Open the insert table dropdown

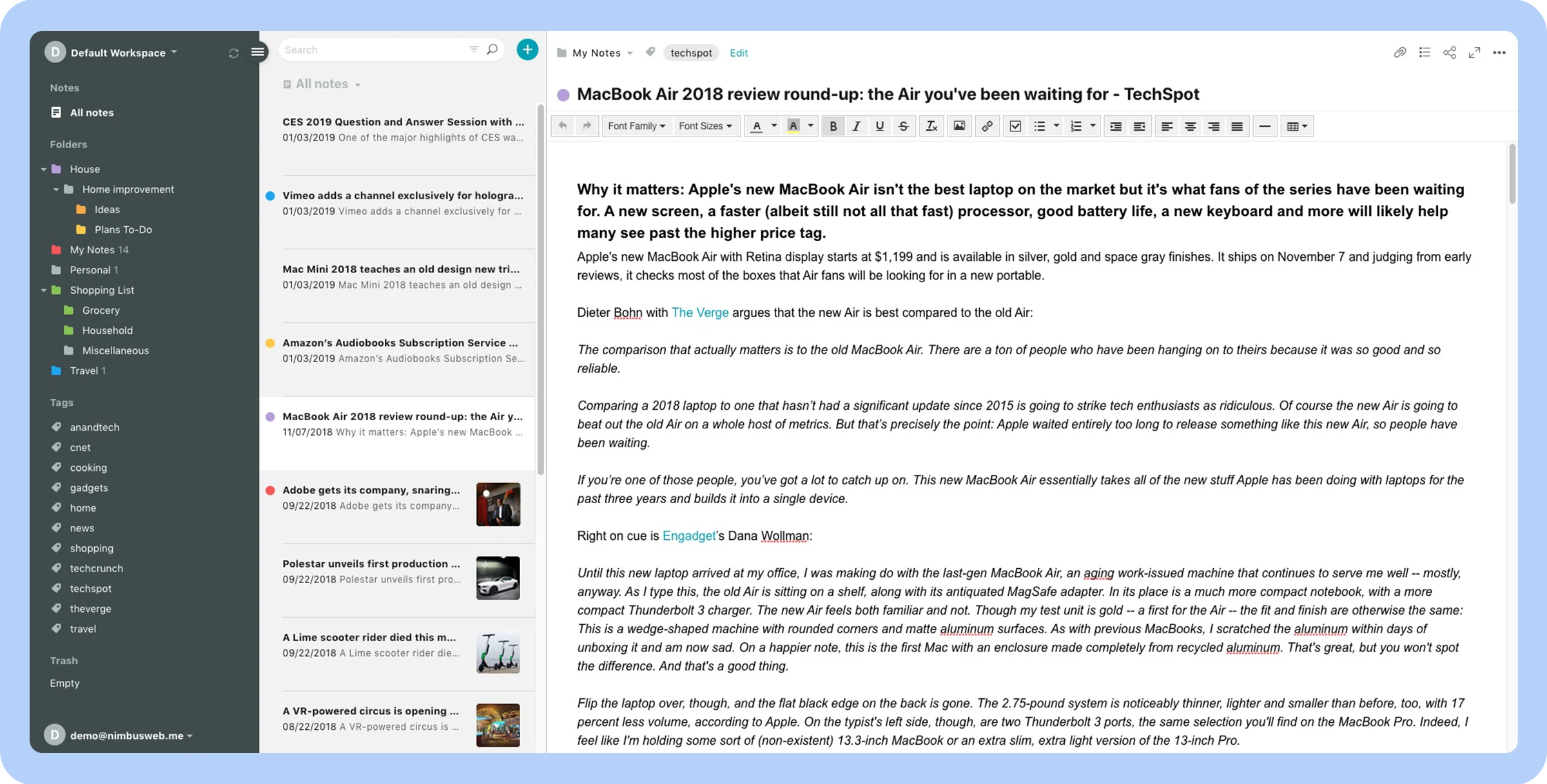[1297, 126]
